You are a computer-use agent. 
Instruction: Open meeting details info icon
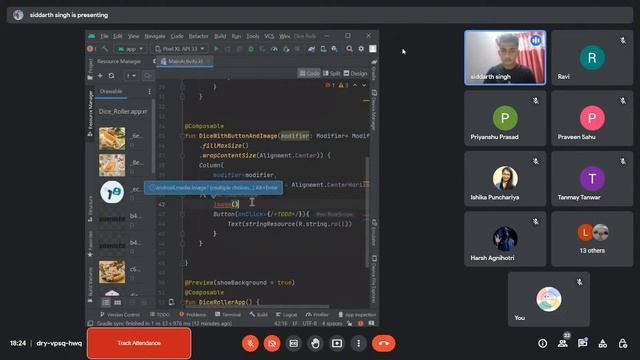[542, 343]
